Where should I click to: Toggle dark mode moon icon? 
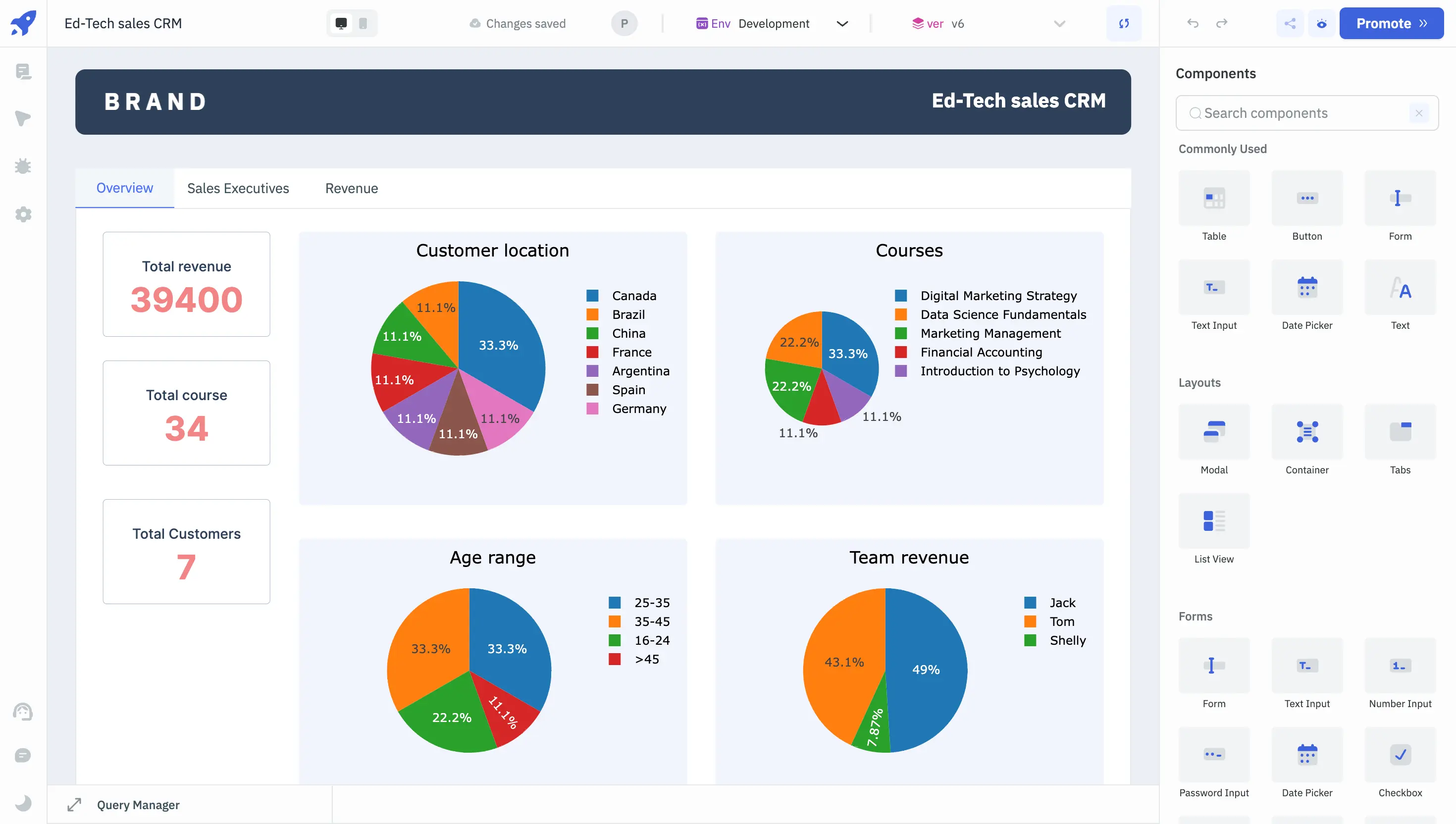[x=23, y=803]
